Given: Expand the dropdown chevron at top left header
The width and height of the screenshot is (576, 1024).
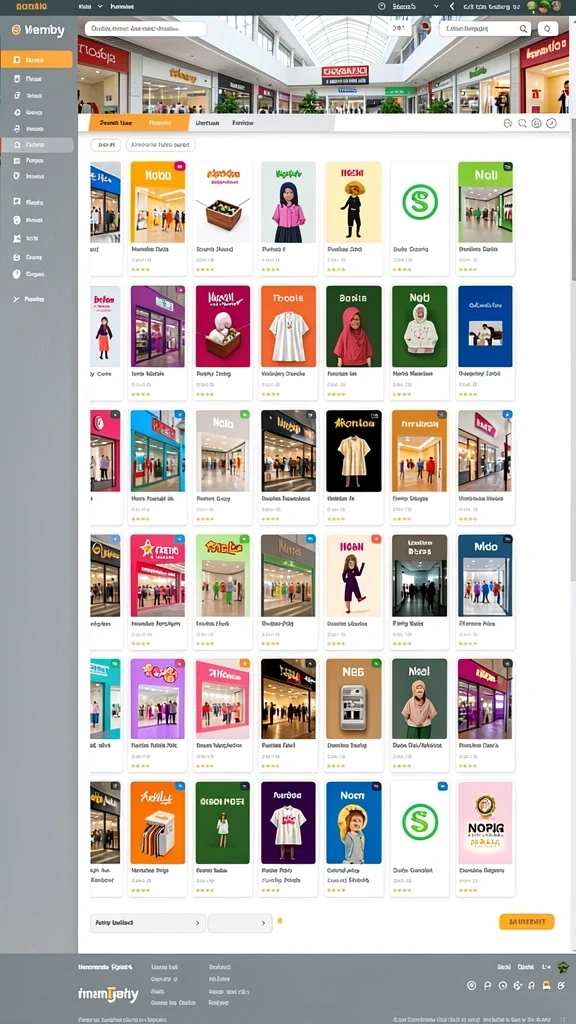Looking at the screenshot, I should coord(100,6).
